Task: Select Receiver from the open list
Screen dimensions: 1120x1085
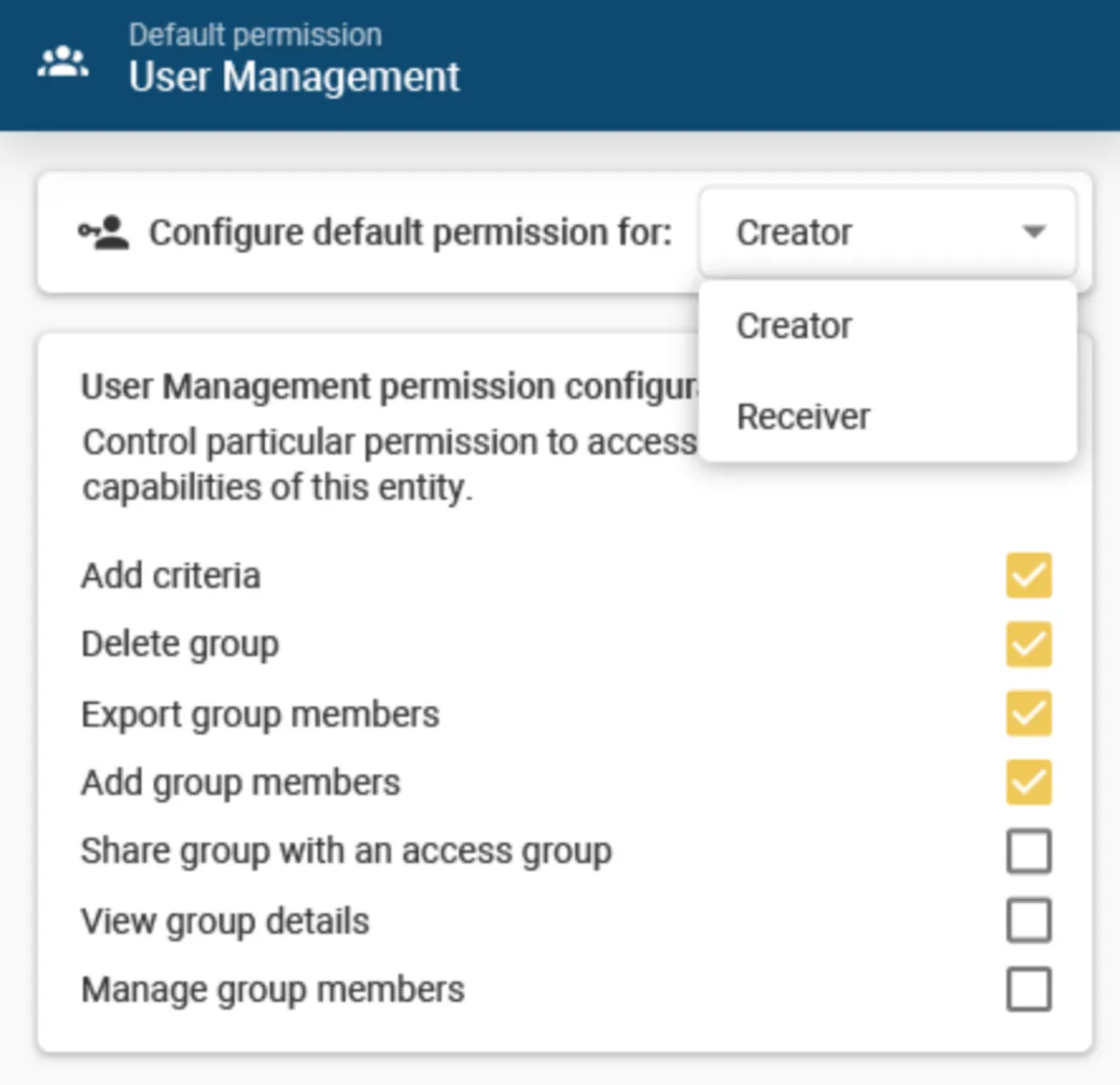Action: tap(803, 416)
